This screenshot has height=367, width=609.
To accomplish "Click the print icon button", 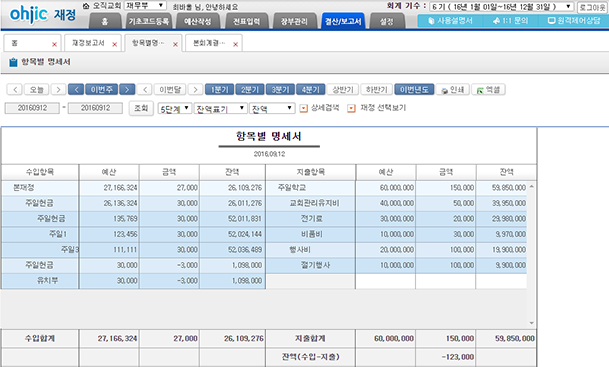I will [452, 90].
